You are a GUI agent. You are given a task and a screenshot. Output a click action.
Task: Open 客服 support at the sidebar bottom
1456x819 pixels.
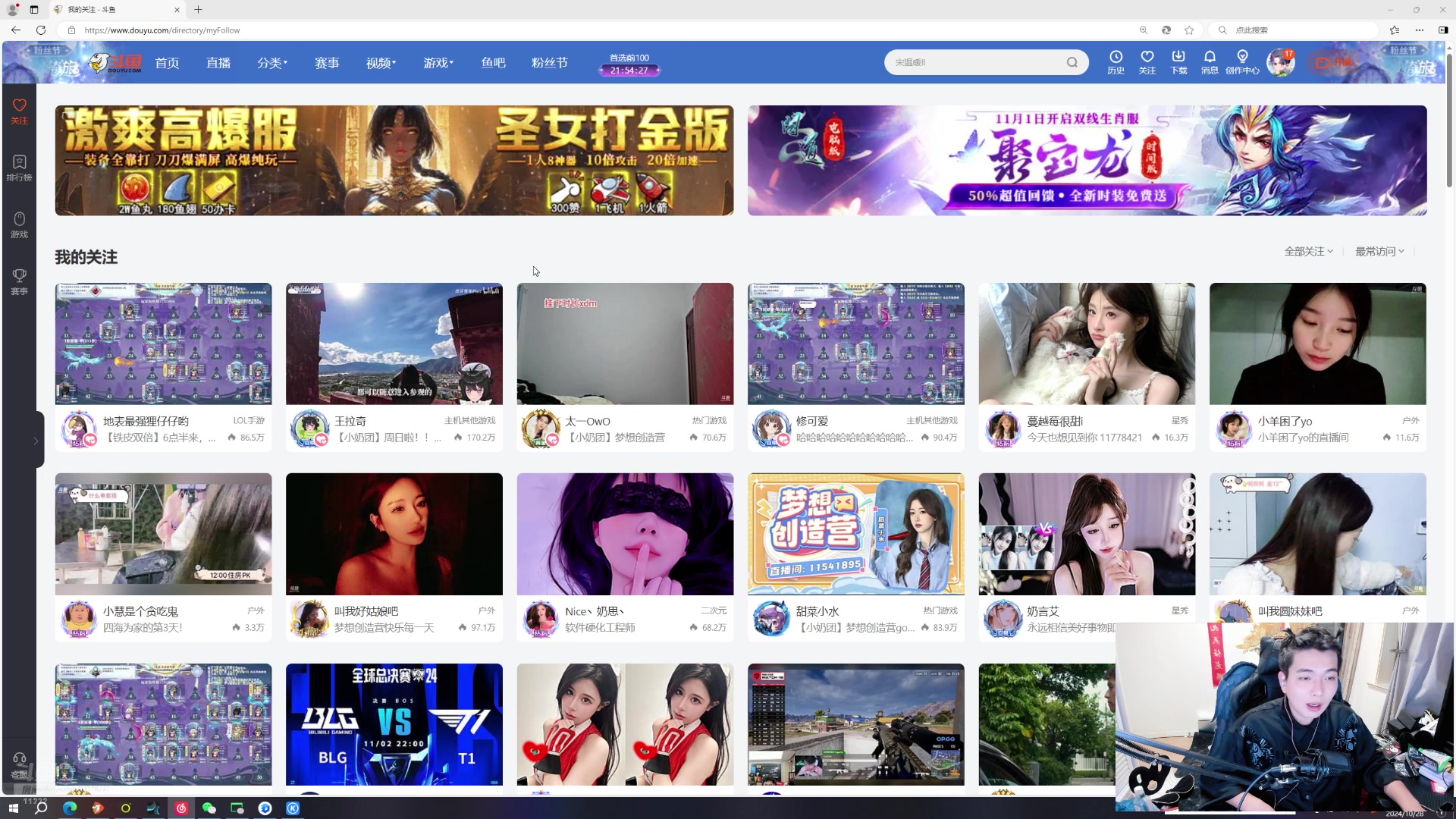(19, 764)
